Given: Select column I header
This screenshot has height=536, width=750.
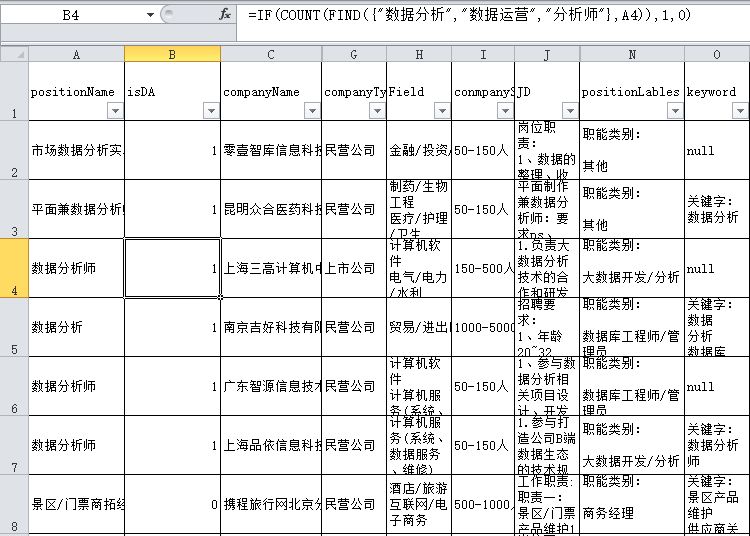Looking at the screenshot, I should coord(483,54).
